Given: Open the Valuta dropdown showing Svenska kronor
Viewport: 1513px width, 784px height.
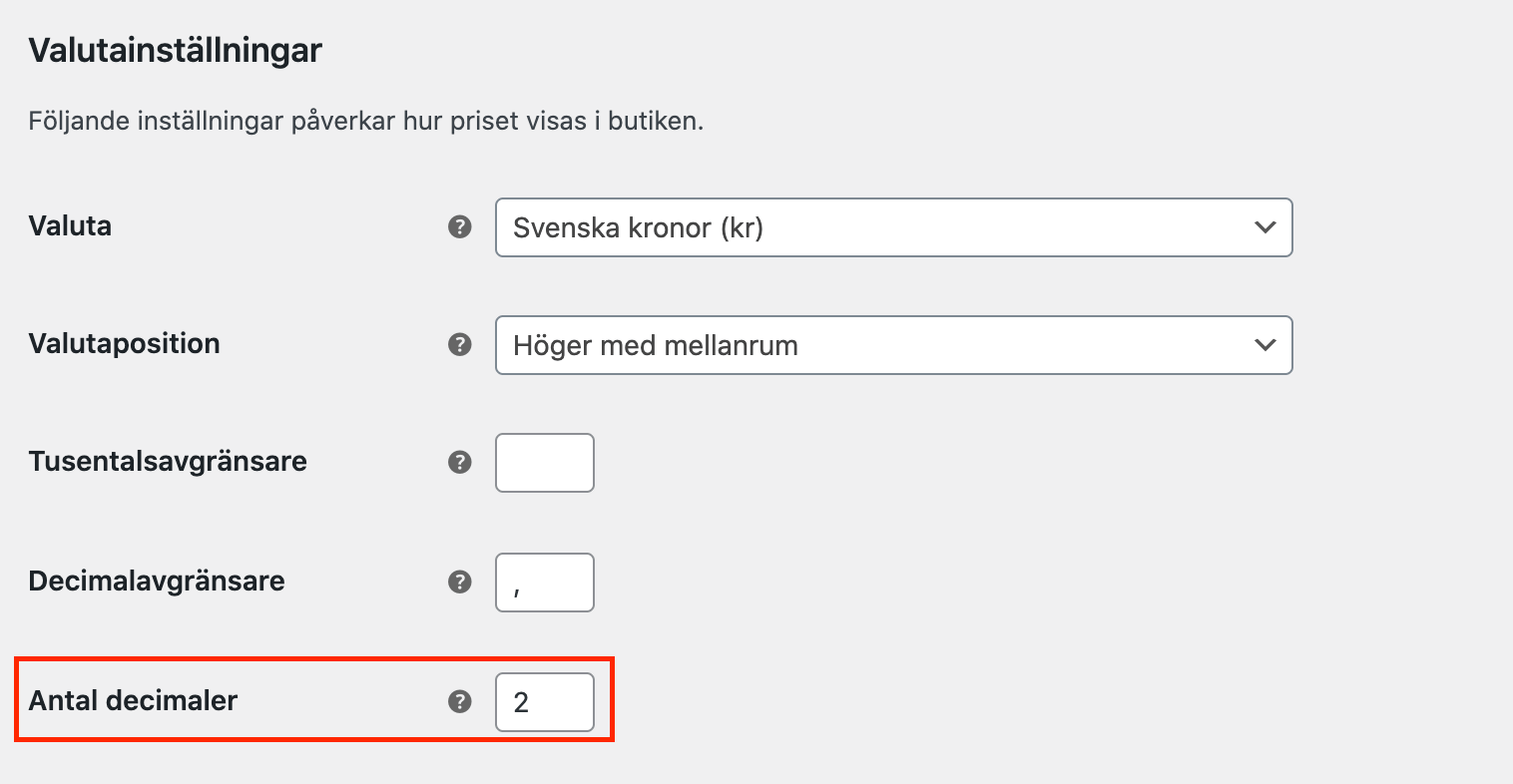Looking at the screenshot, I should click(878, 227).
